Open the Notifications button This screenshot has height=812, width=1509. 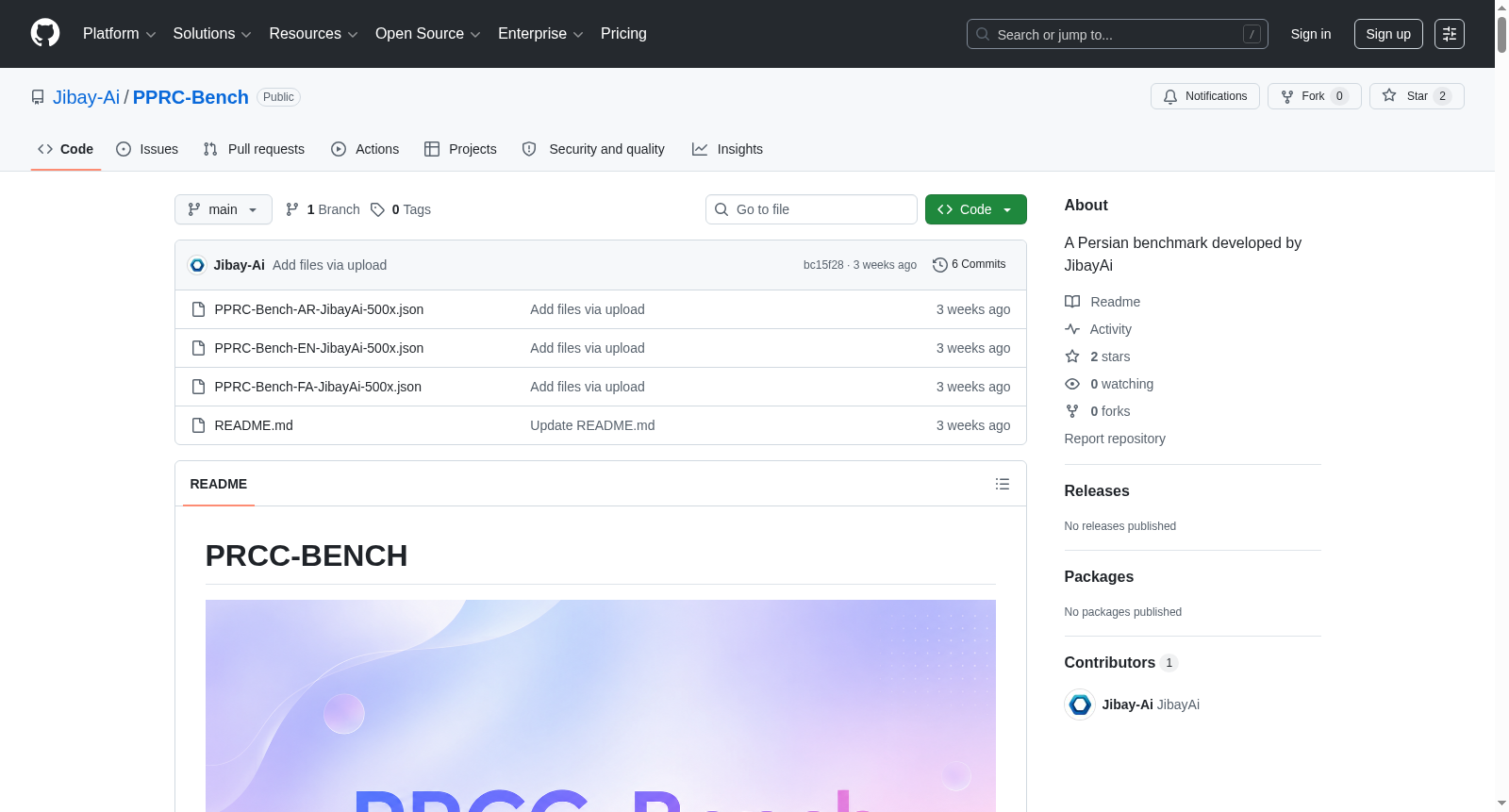tap(1205, 96)
